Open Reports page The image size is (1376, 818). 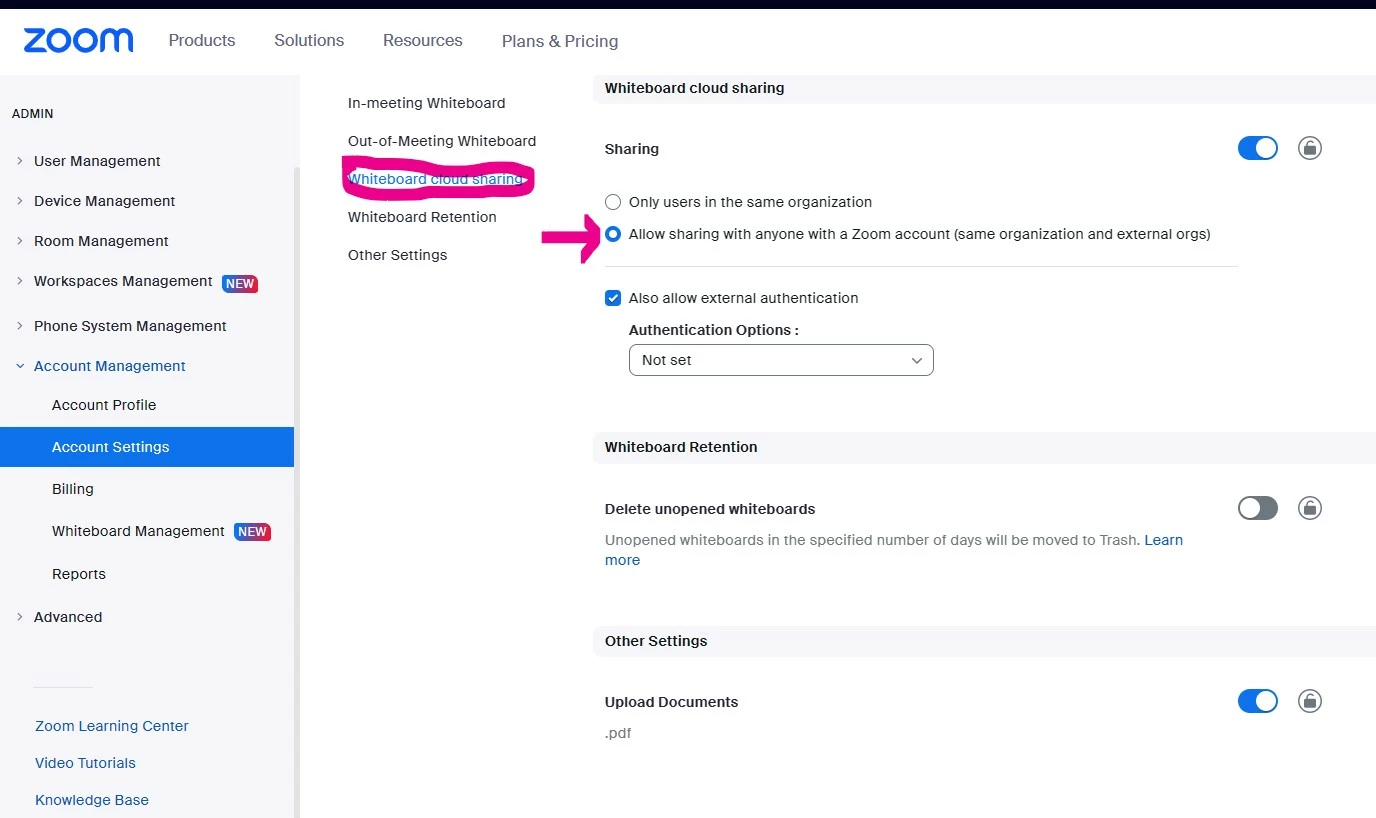pos(79,574)
